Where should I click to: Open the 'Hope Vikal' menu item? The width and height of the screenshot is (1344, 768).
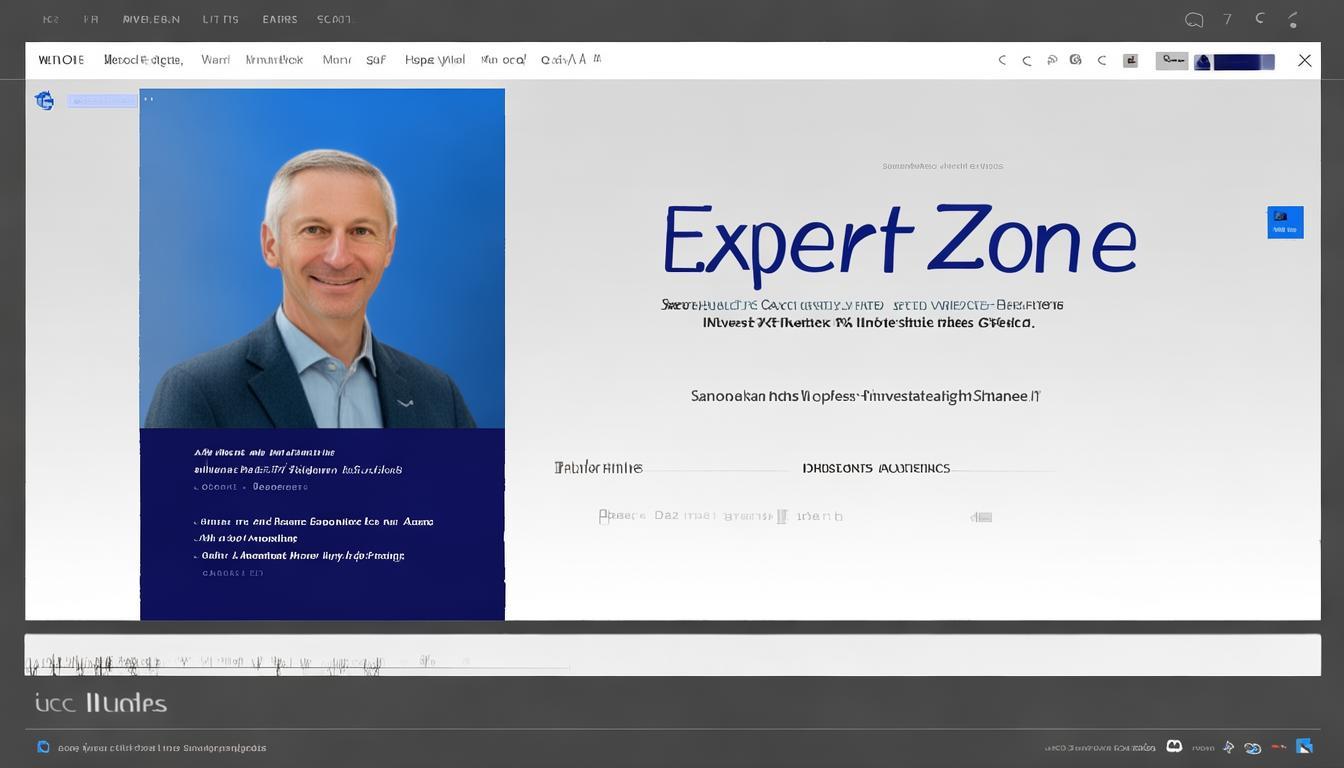(x=434, y=60)
